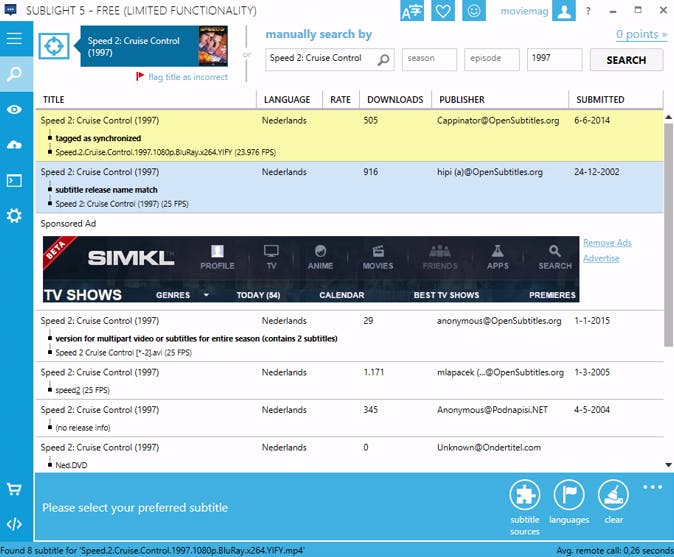Open settings gear in sidebar
The height and width of the screenshot is (557, 674).
[x=14, y=215]
